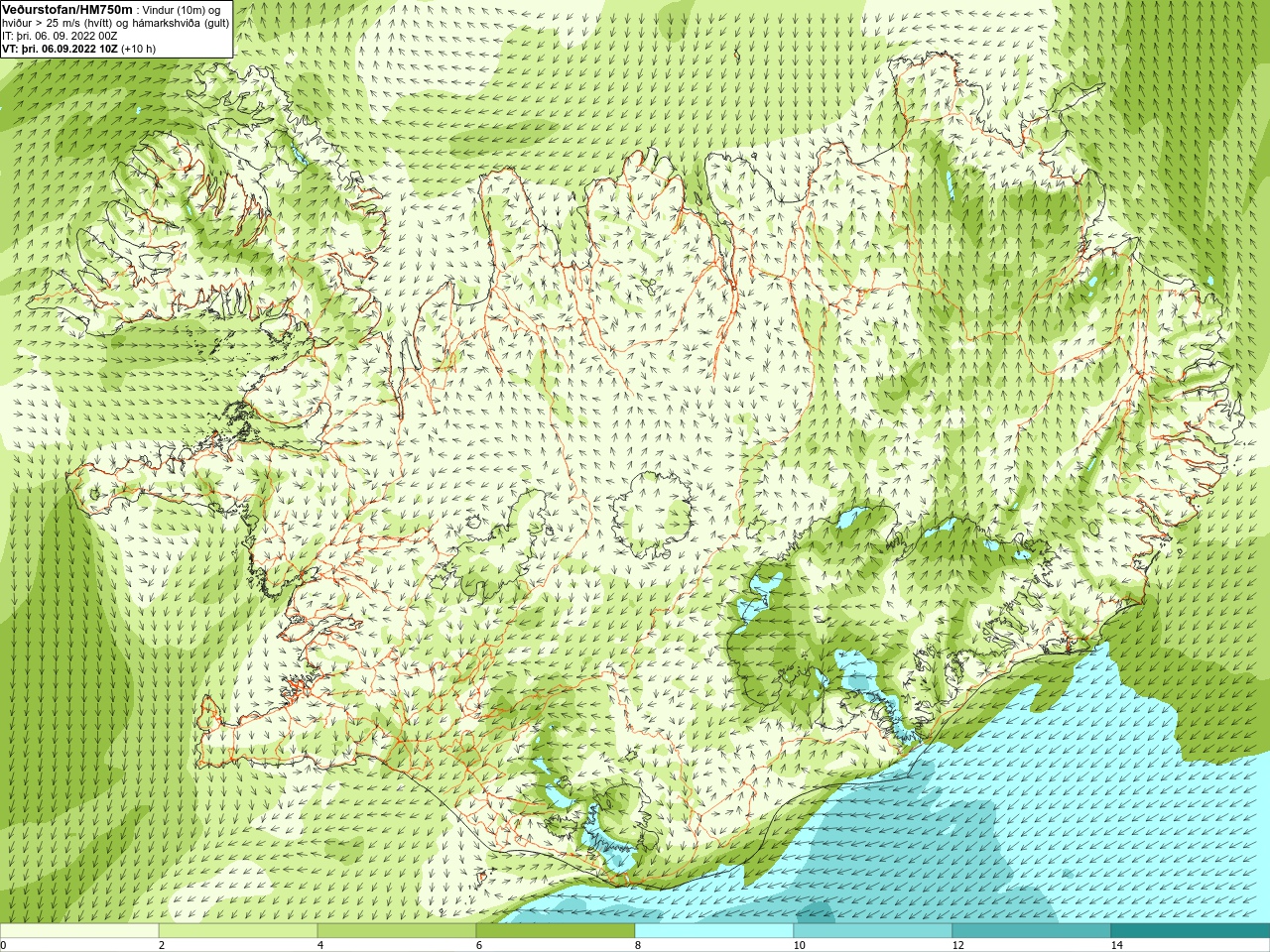The image size is (1270, 952).
Task: Click the medium green 4–6 m/s legend segment
Action: click(397, 931)
